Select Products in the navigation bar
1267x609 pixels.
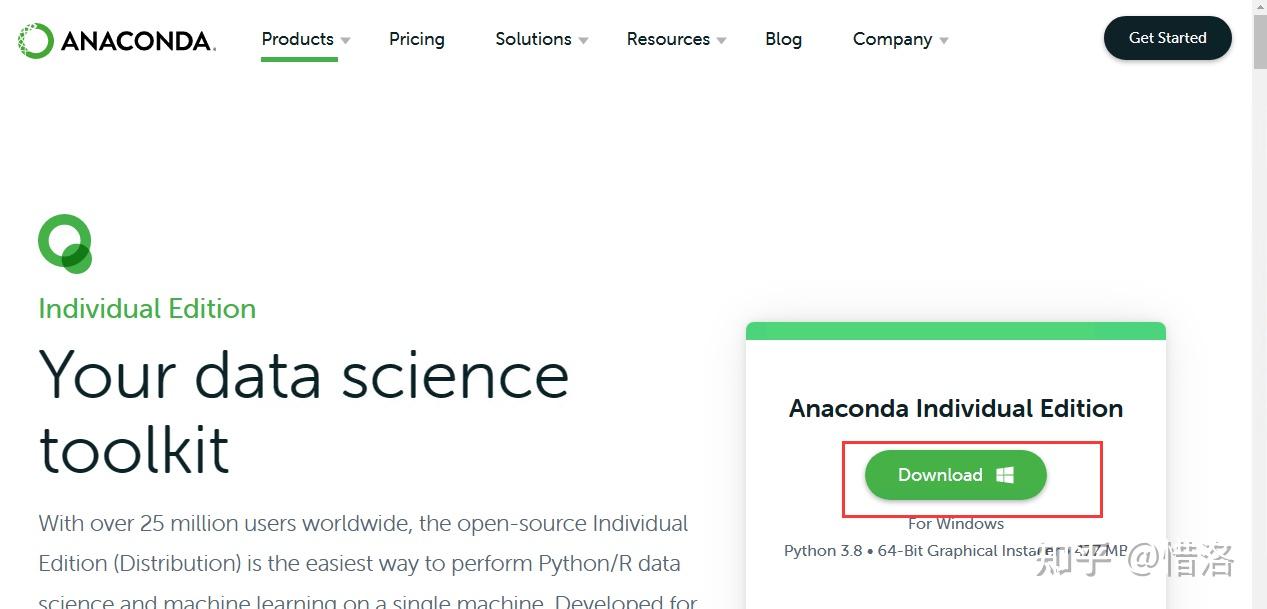point(297,39)
